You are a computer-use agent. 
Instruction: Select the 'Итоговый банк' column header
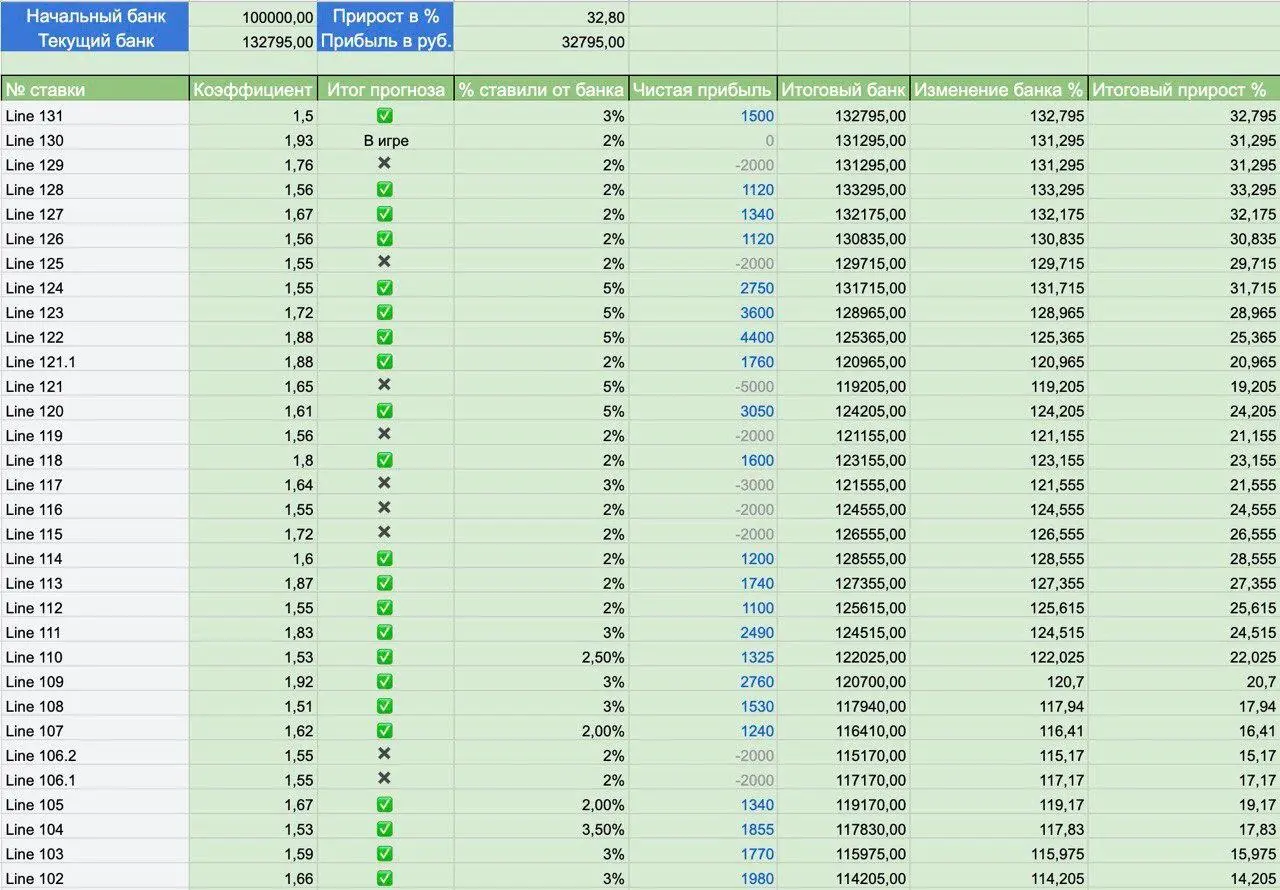pyautogui.click(x=843, y=89)
